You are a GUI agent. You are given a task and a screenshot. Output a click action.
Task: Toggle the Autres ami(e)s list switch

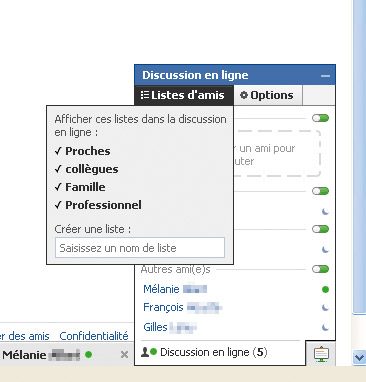pos(320,269)
